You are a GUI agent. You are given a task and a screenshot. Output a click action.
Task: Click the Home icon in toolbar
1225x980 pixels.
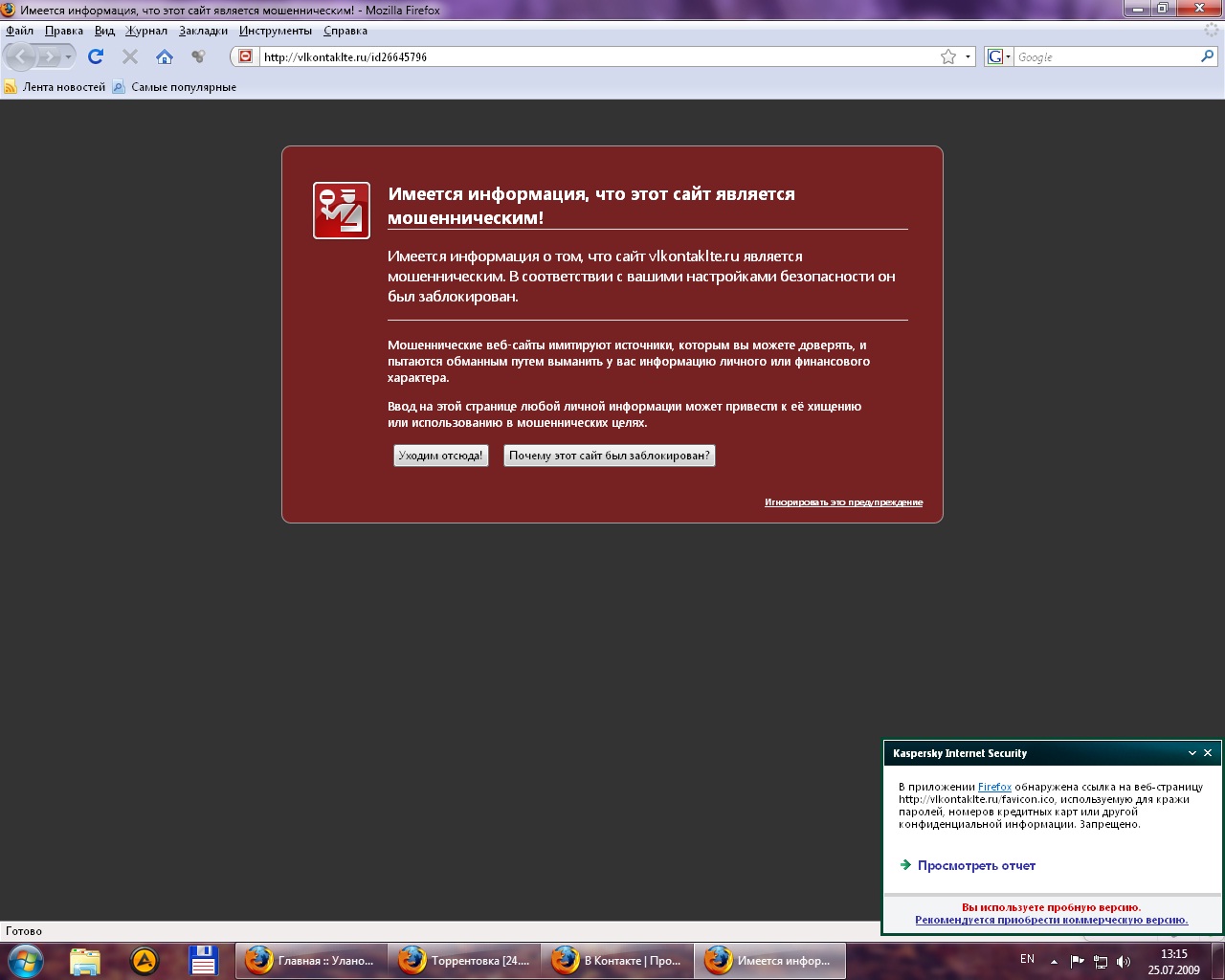(165, 56)
